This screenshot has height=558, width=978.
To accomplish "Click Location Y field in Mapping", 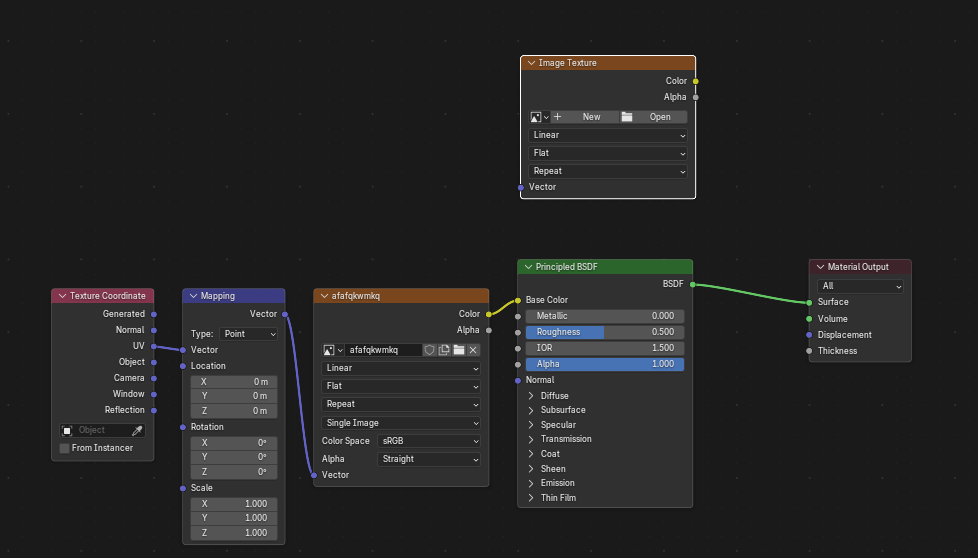I will tap(234, 397).
